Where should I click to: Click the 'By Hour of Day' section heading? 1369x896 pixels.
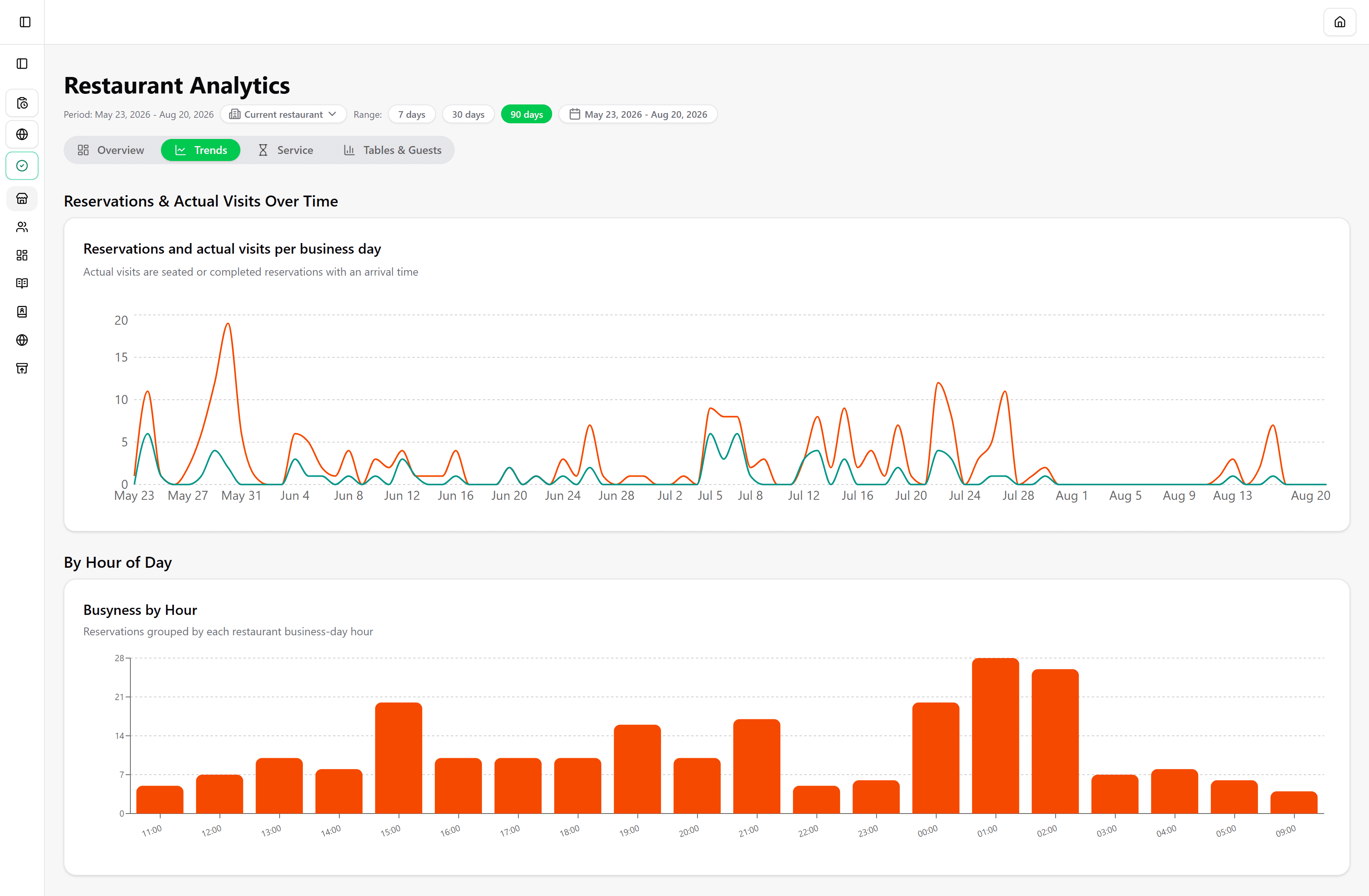(x=117, y=562)
